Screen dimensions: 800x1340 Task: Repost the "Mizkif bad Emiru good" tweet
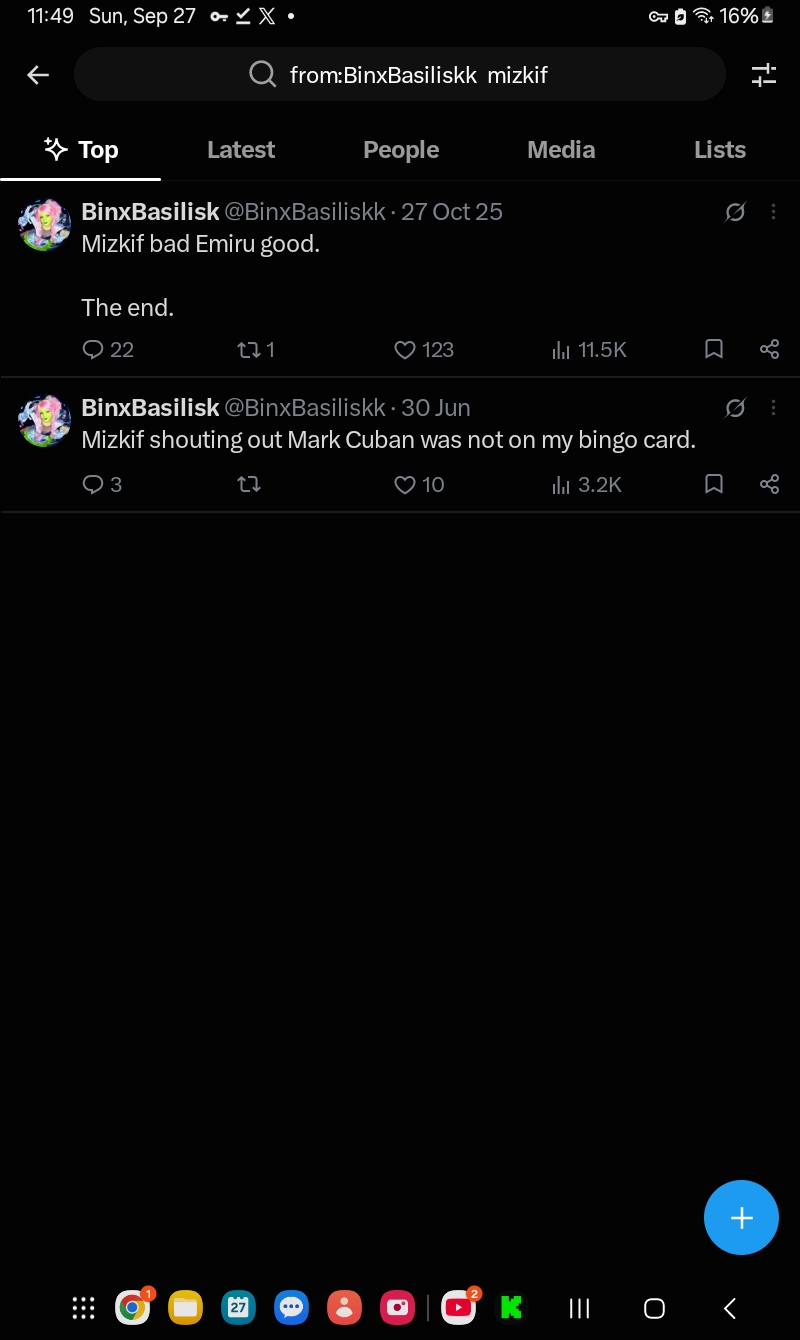coord(255,349)
